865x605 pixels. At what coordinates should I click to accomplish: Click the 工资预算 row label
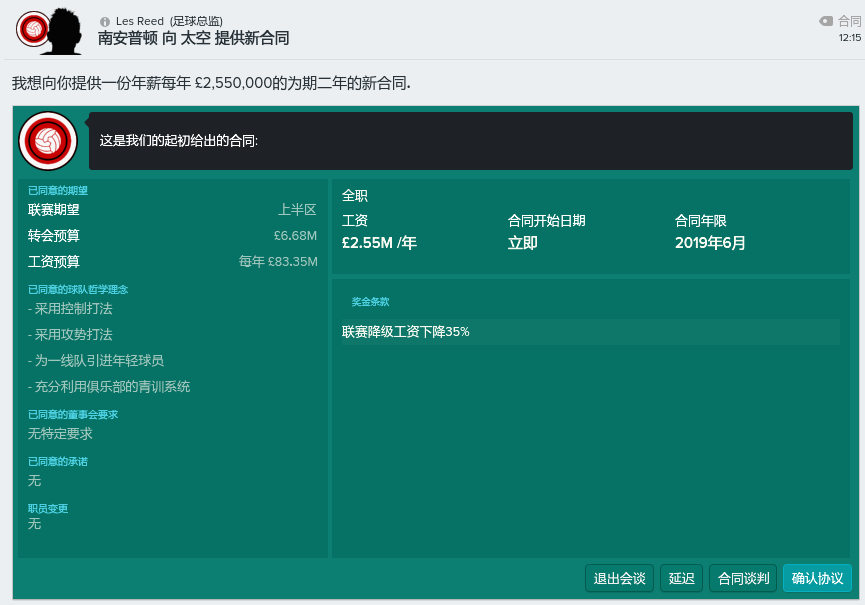tap(54, 261)
